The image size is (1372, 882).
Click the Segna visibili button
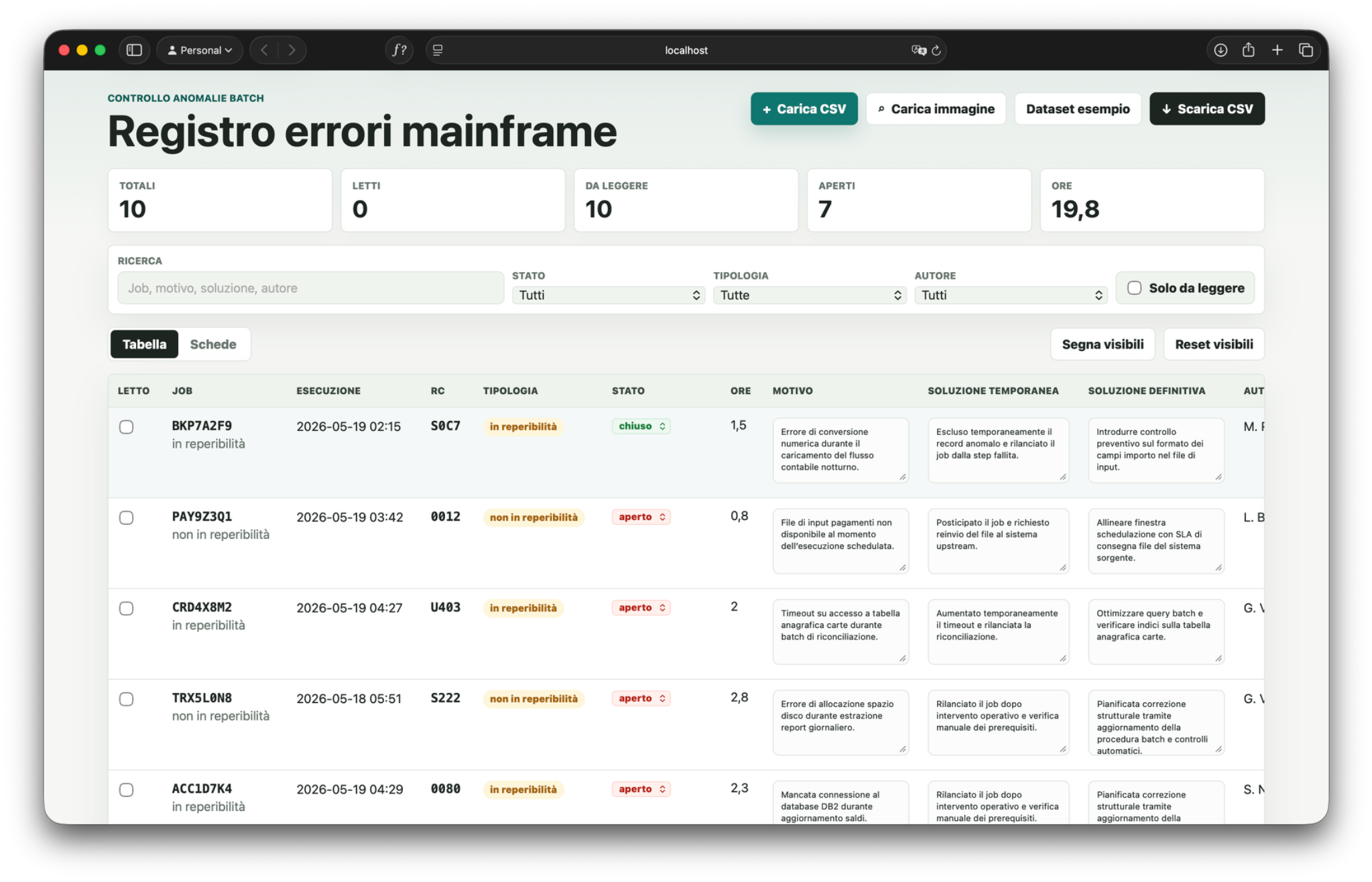[1103, 344]
